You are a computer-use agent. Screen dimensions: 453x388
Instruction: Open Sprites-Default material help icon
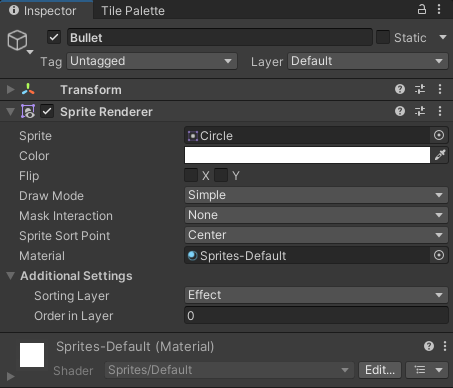(429, 346)
